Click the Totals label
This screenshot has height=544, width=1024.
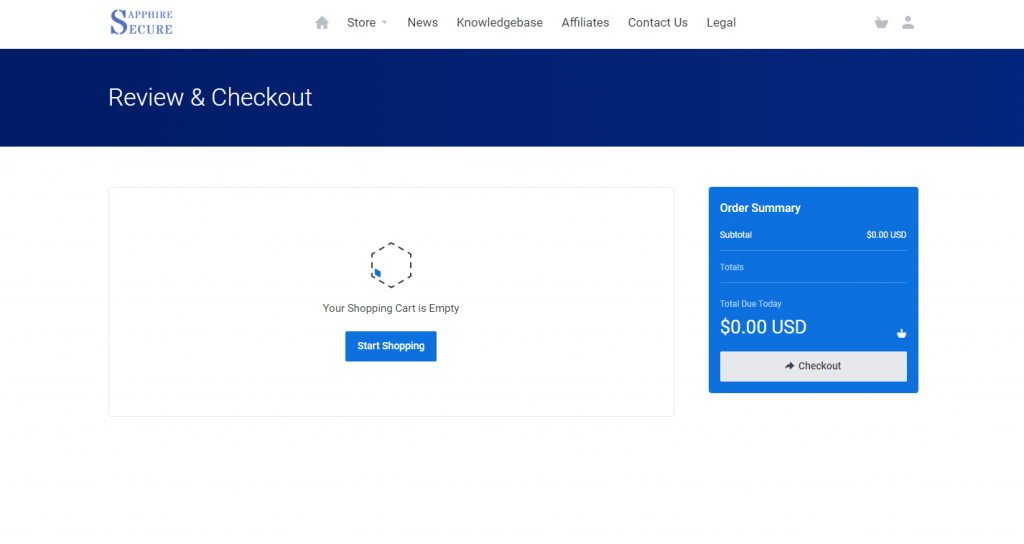731,267
